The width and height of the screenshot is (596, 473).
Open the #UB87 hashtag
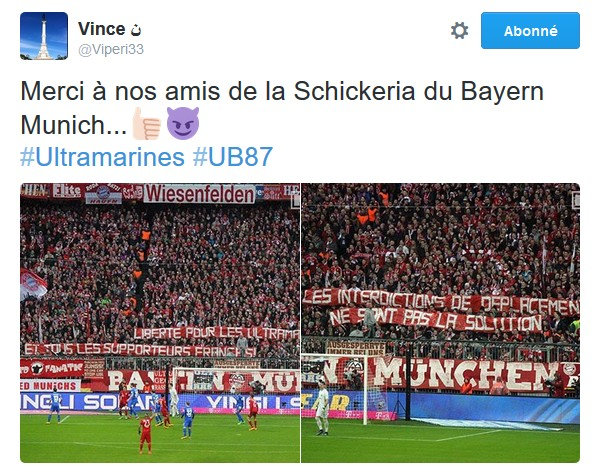click(x=233, y=156)
